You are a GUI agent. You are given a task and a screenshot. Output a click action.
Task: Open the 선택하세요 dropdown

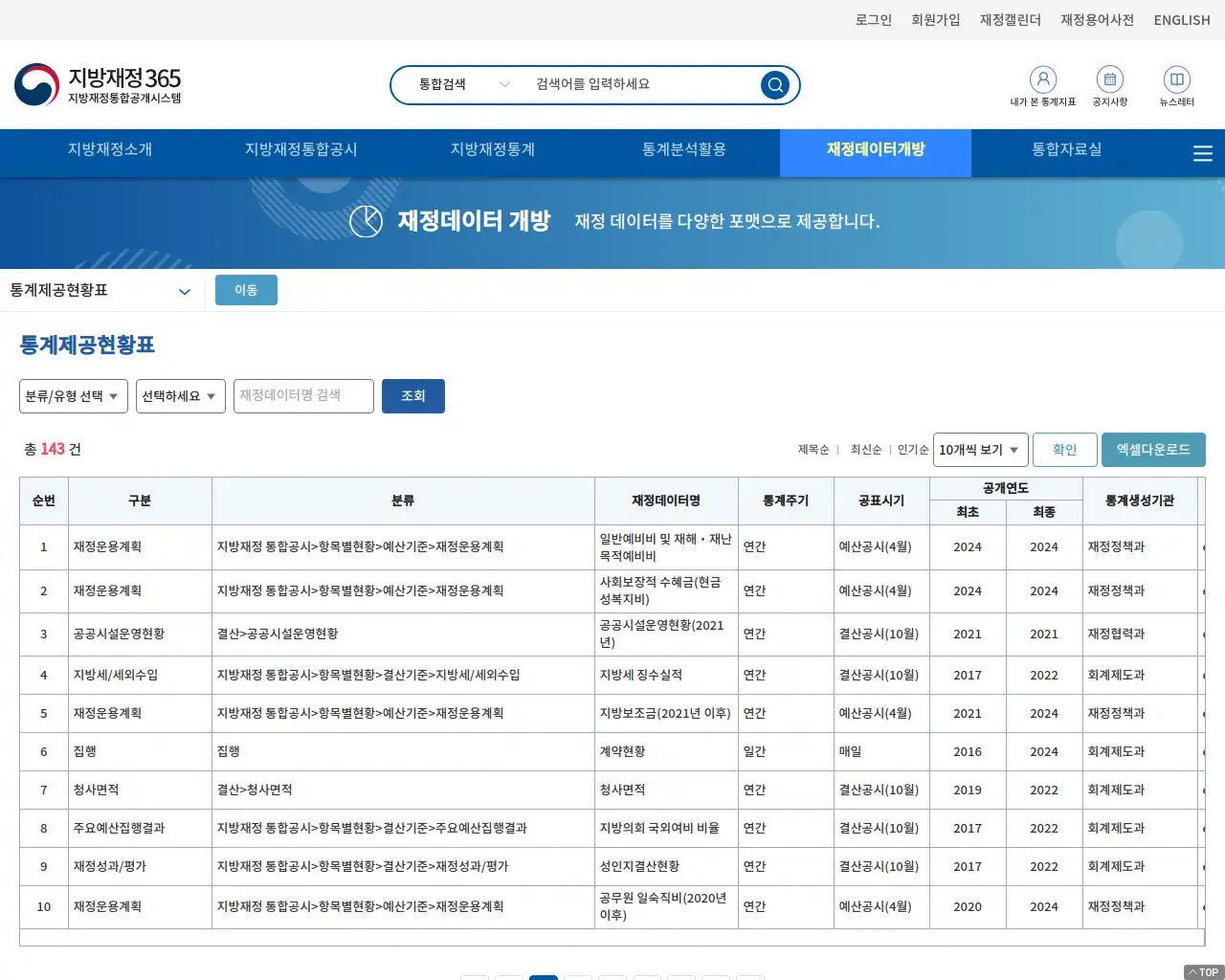point(181,396)
